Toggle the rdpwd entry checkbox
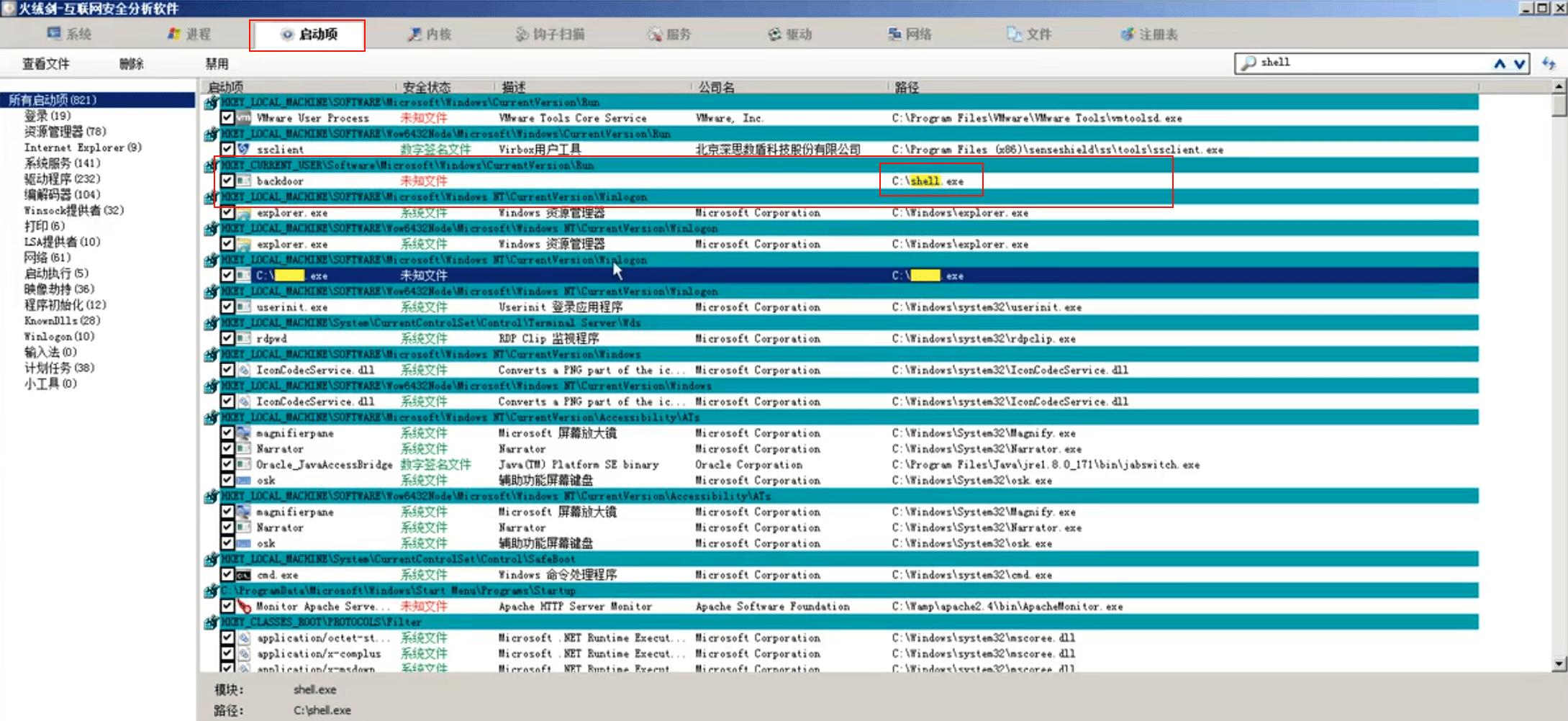Image resolution: width=1568 pixels, height=721 pixels. click(227, 338)
